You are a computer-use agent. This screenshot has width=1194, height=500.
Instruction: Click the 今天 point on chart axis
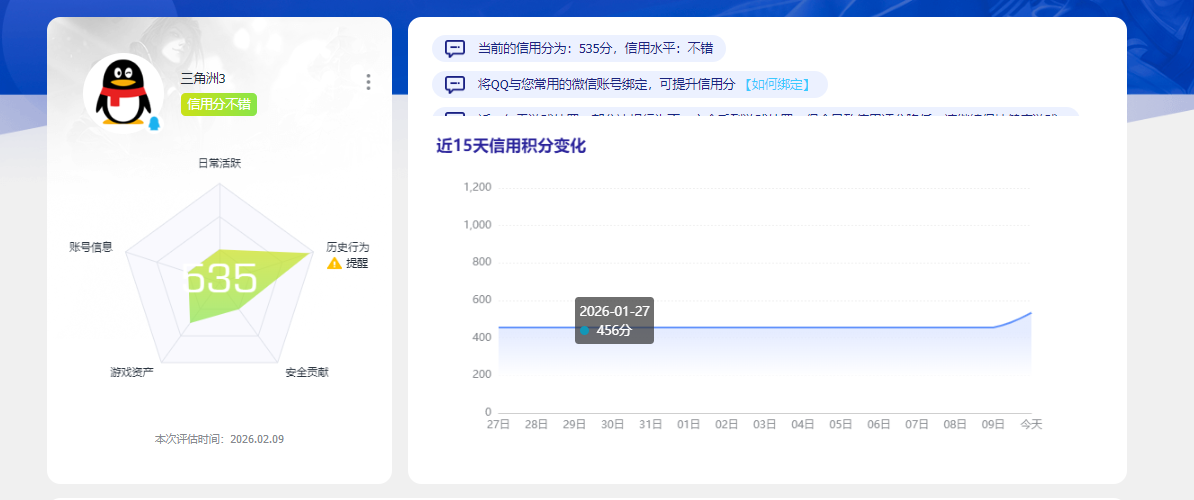point(1031,424)
